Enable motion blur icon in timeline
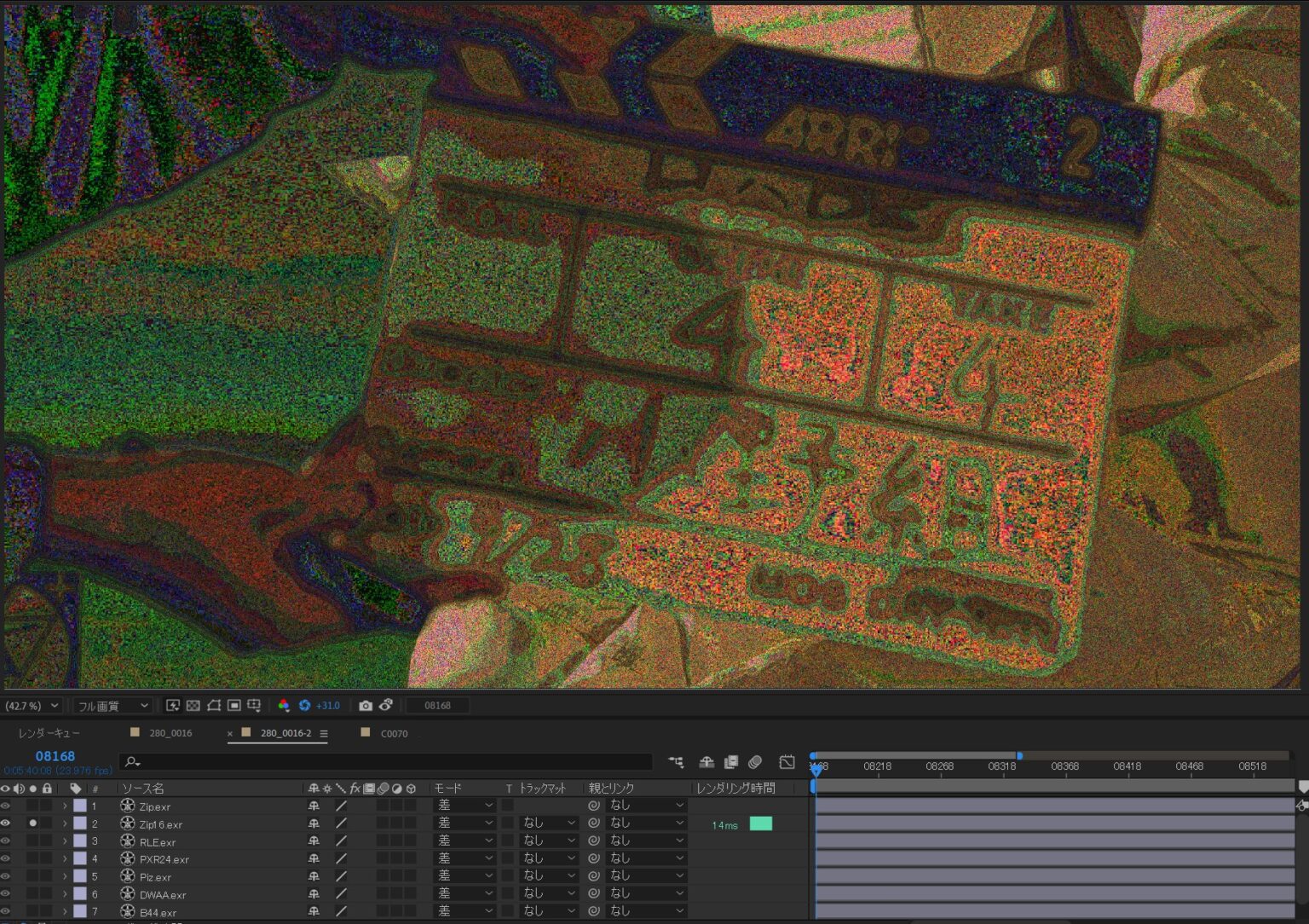This screenshot has width=1309, height=924. (x=755, y=762)
